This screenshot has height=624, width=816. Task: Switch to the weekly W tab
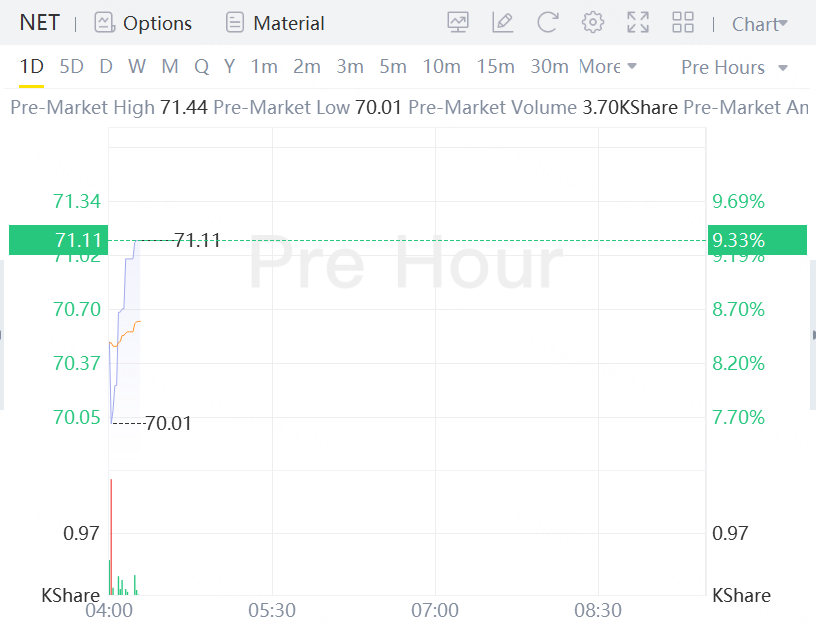click(x=137, y=67)
